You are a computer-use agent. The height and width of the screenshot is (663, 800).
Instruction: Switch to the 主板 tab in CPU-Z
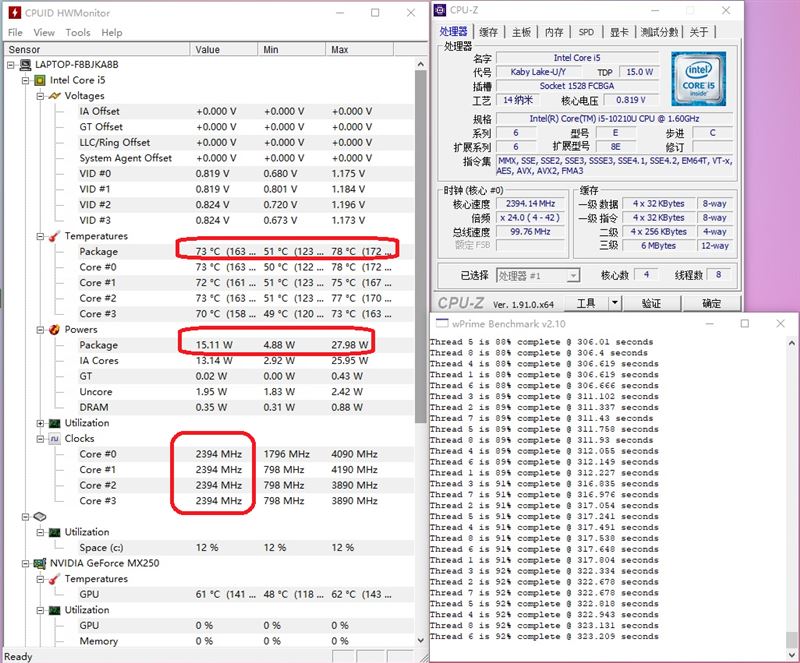pos(521,32)
